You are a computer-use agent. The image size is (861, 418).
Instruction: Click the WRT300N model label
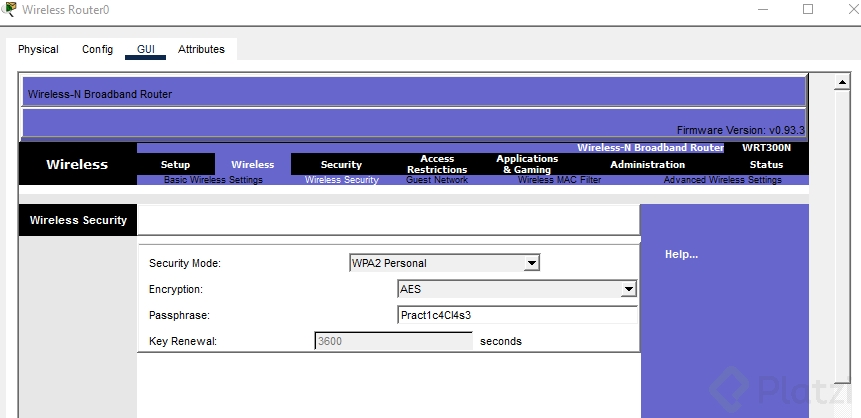[766, 147]
